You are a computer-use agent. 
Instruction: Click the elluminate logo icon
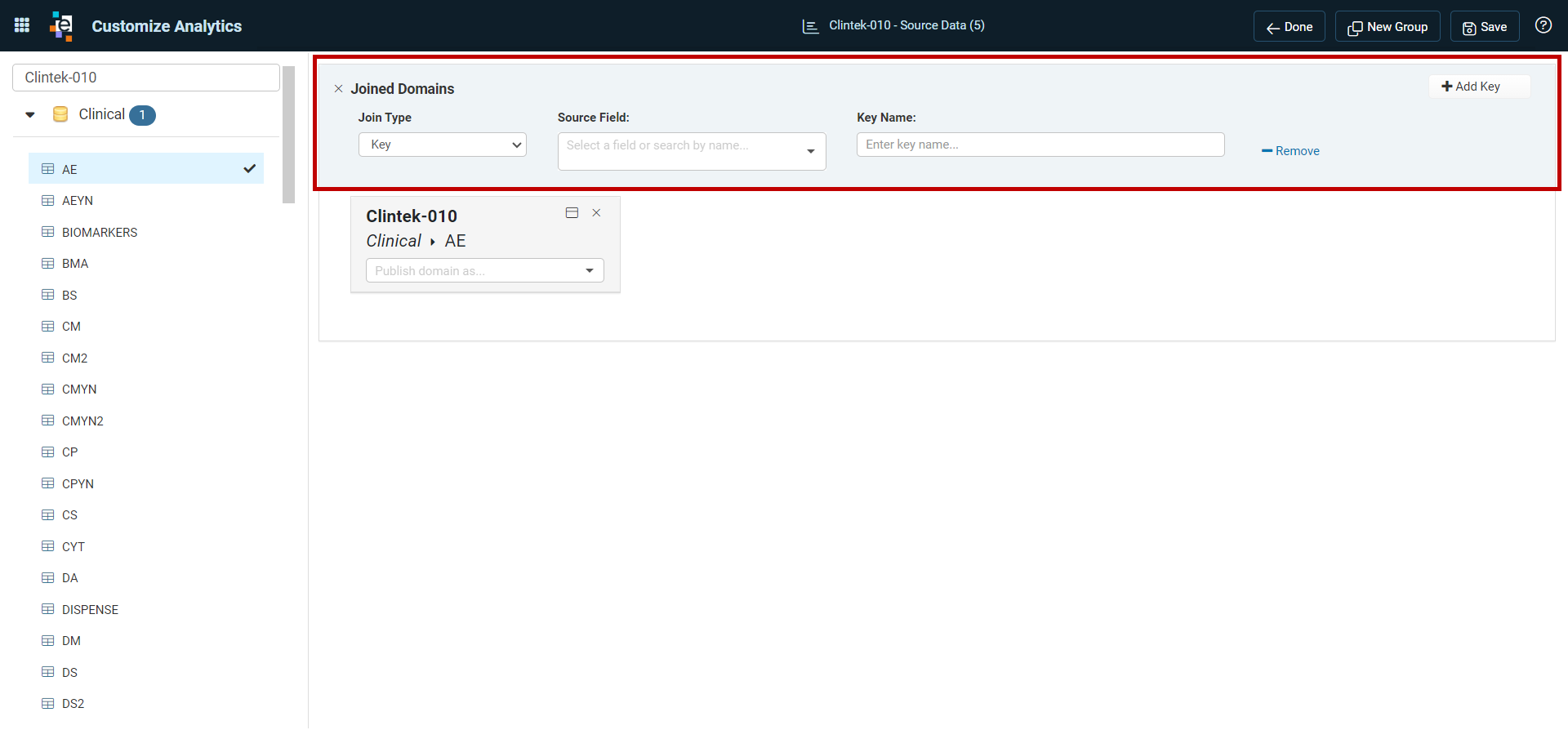61,25
